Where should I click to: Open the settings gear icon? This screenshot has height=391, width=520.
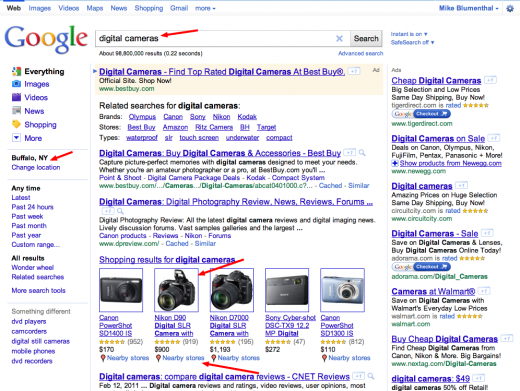510,8
